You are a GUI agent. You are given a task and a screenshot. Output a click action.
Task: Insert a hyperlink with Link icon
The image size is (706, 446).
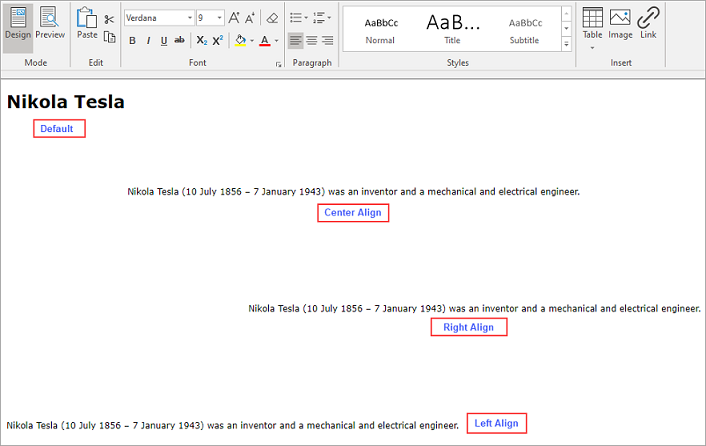coord(648,22)
